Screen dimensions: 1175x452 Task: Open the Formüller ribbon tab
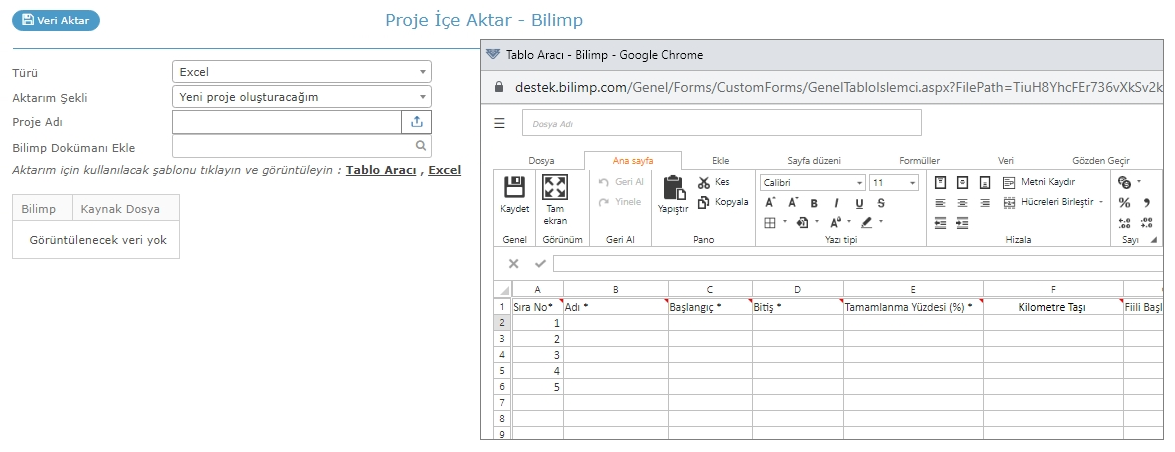point(919,160)
